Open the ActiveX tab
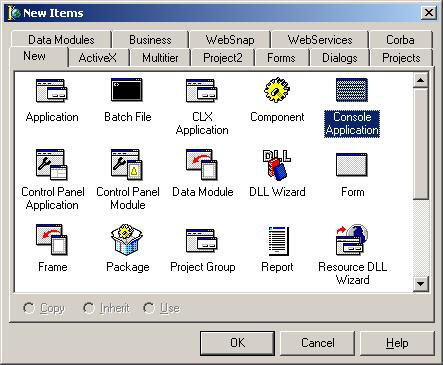The height and width of the screenshot is (365, 443). click(x=98, y=58)
